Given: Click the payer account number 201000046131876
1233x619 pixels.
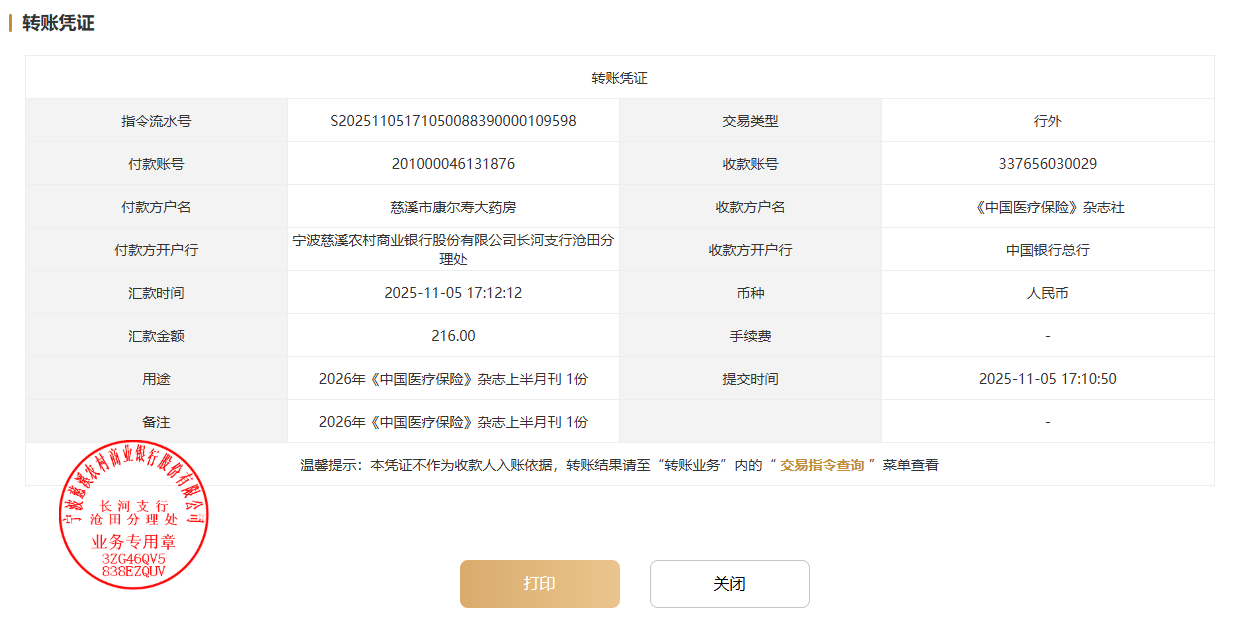Looking at the screenshot, I should point(453,164).
